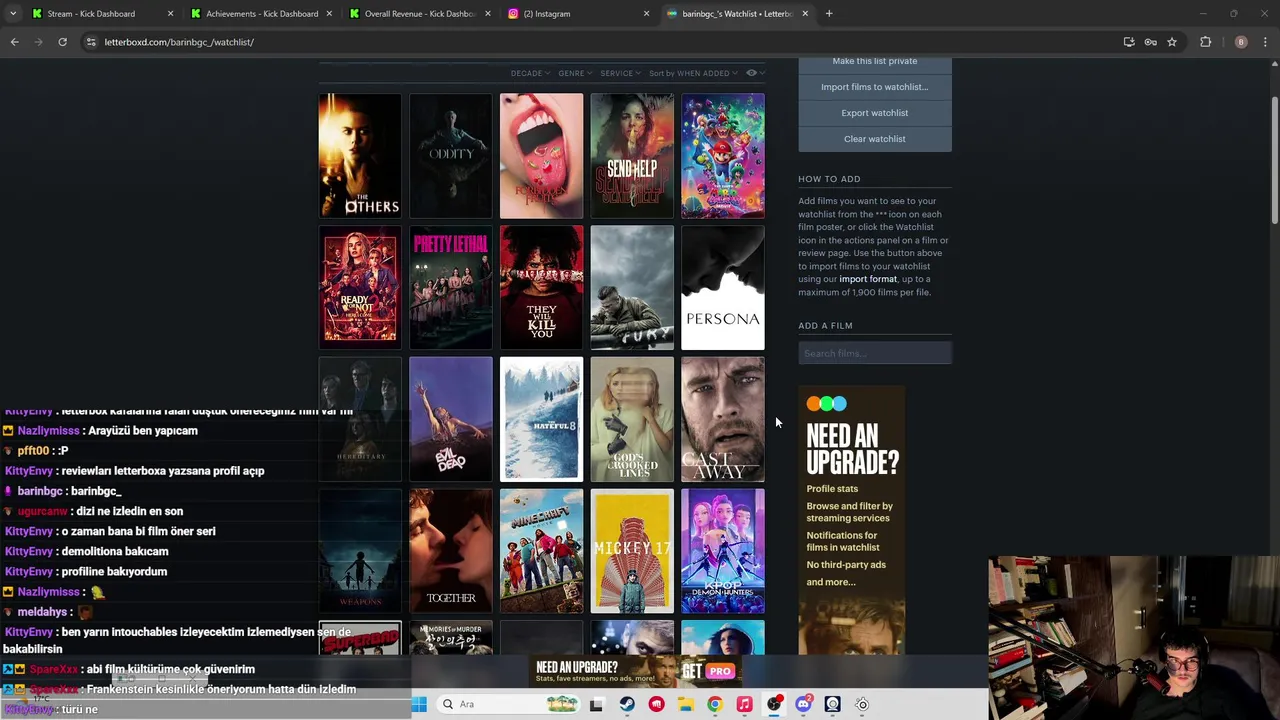The image size is (1280, 720).
Task: Open the Chrome profile avatar
Action: [1241, 42]
